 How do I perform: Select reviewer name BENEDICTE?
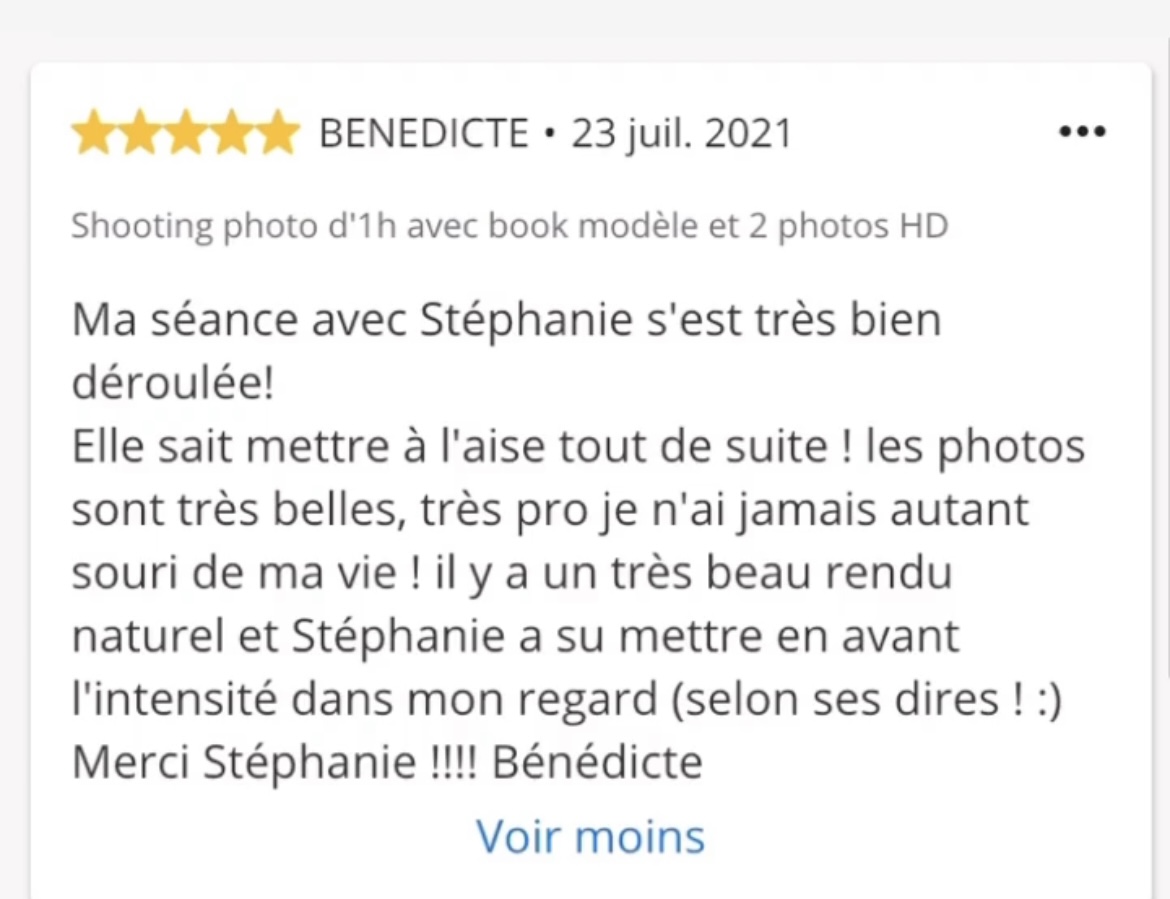[424, 134]
